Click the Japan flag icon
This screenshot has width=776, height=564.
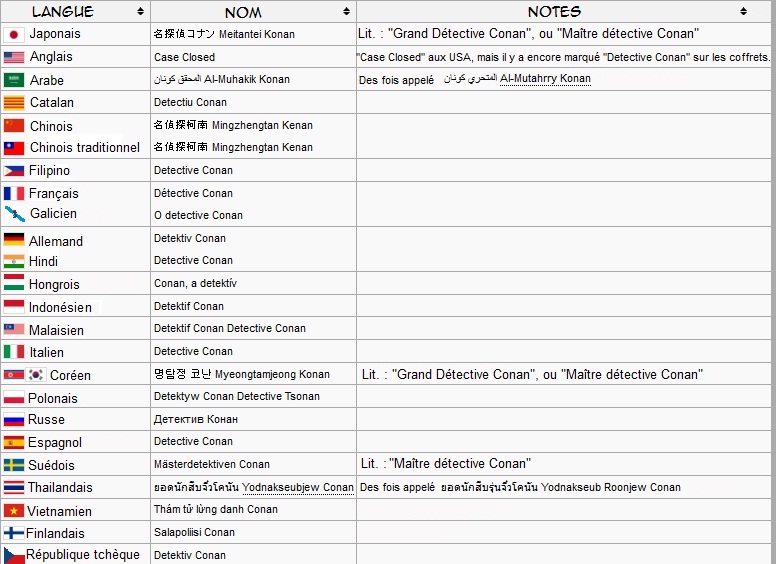coord(14,34)
